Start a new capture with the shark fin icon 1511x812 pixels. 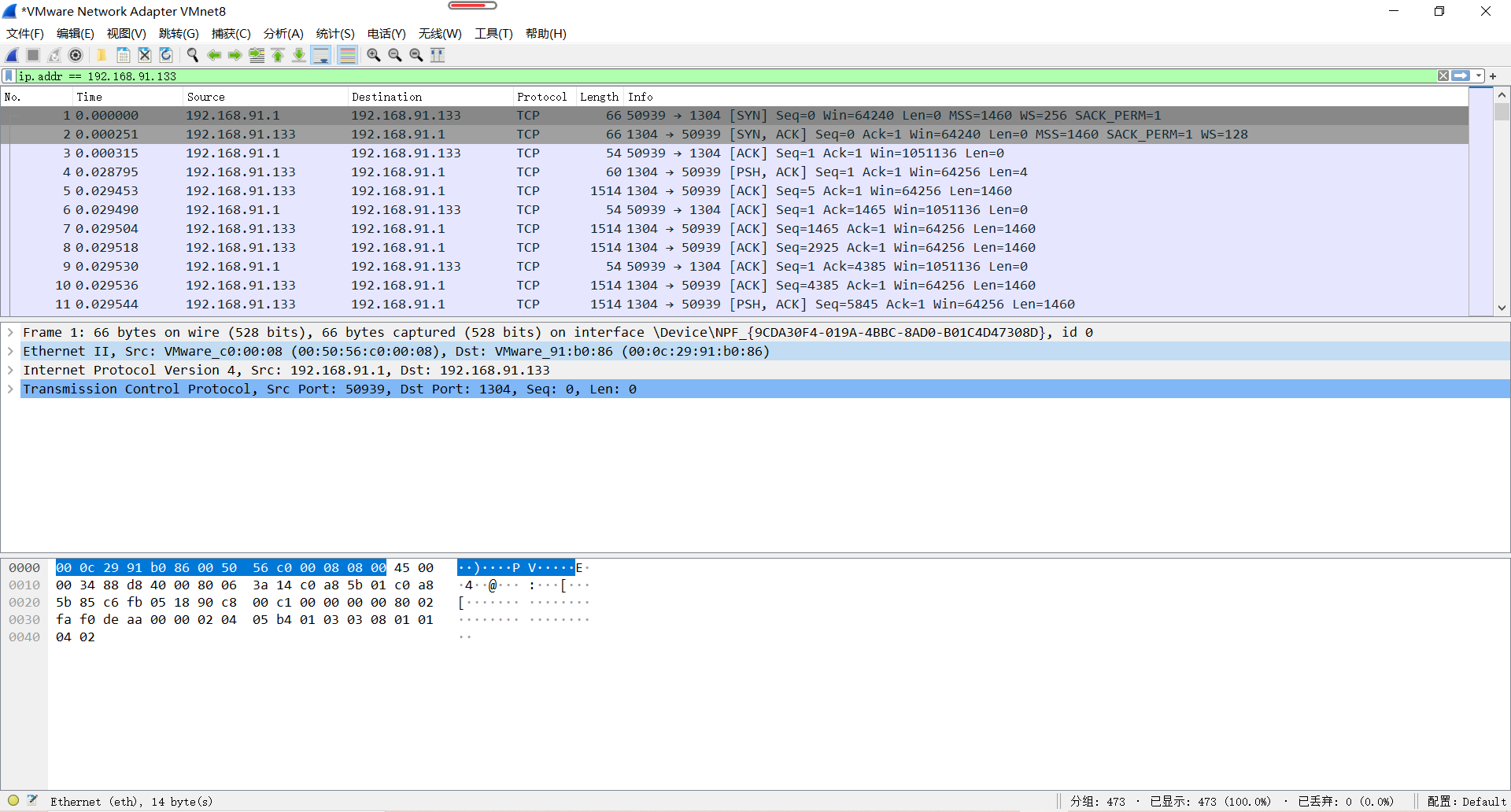point(12,55)
